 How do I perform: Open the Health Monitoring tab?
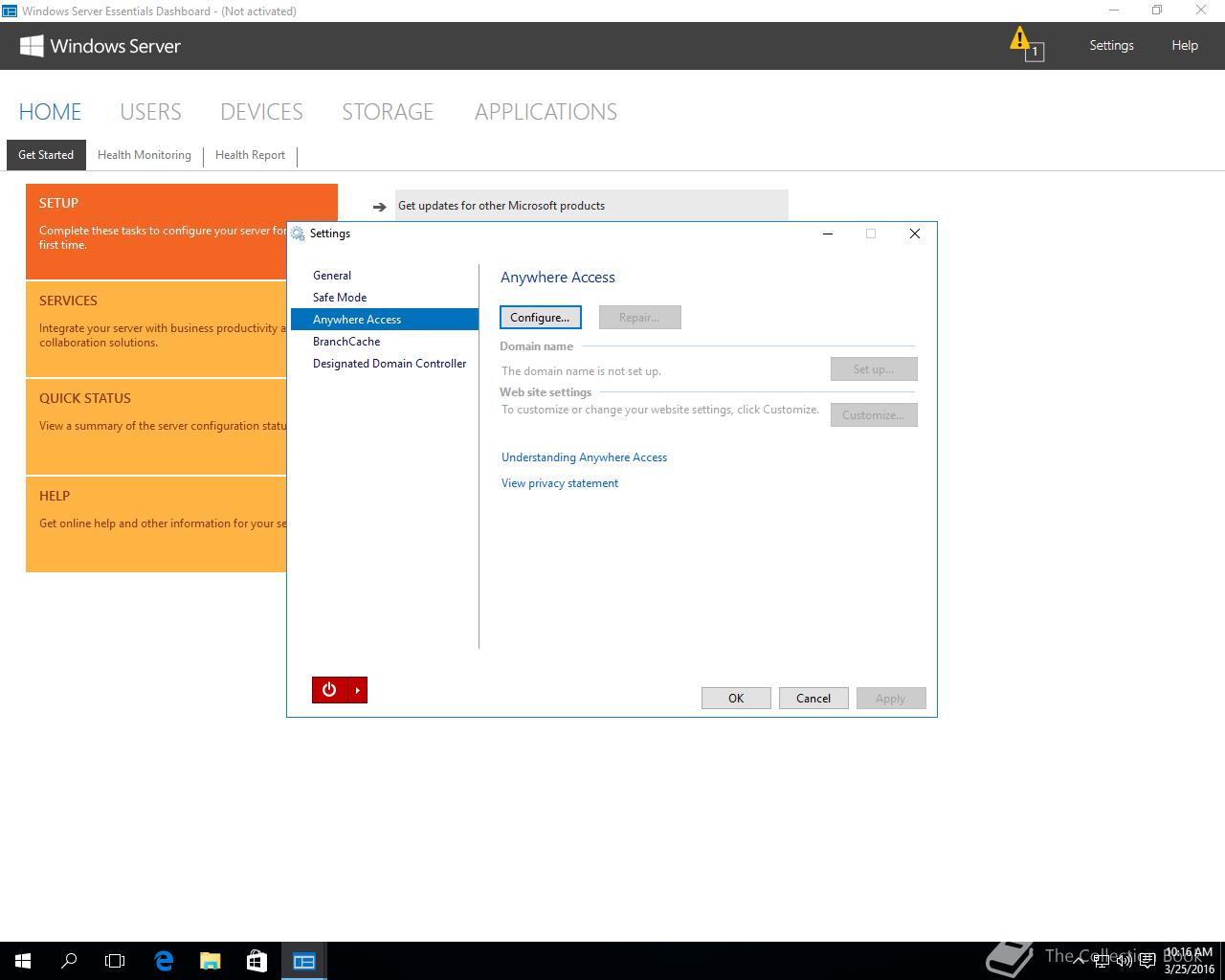(145, 155)
